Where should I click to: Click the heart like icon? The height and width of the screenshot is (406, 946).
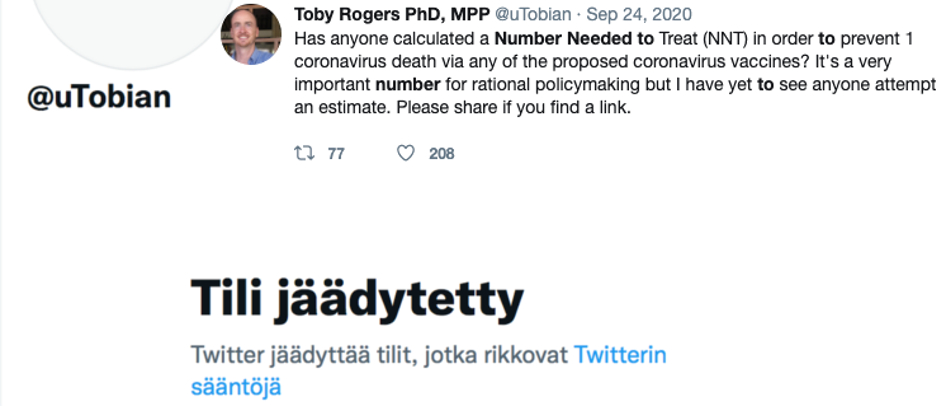[x=406, y=153]
